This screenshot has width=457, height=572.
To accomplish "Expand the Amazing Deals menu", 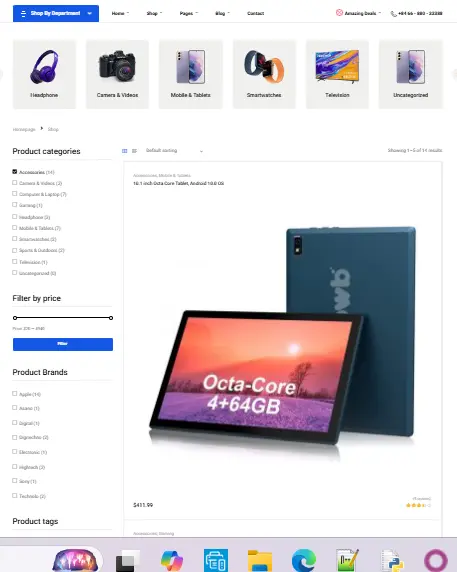I will [358, 13].
